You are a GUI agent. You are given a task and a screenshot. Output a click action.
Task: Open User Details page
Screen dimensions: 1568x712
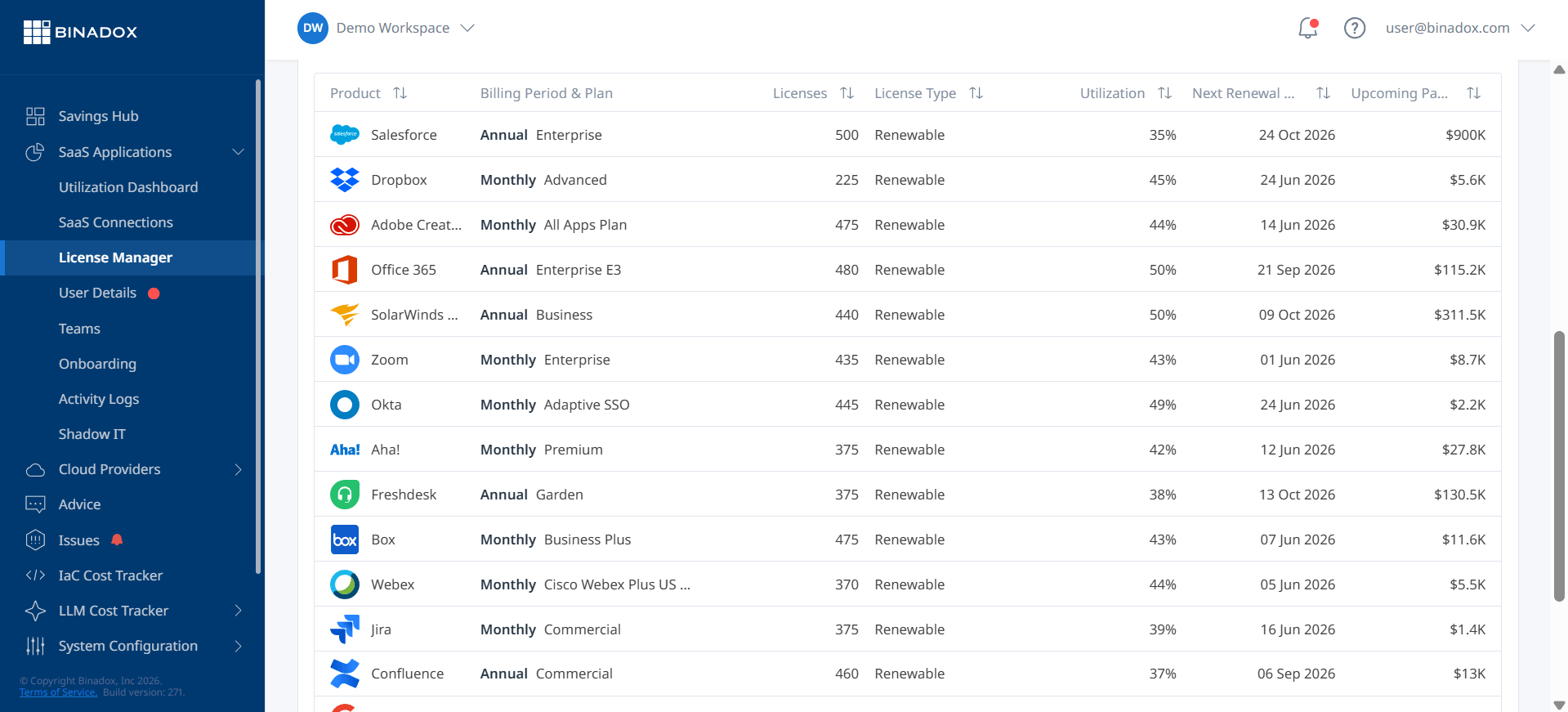tap(97, 293)
